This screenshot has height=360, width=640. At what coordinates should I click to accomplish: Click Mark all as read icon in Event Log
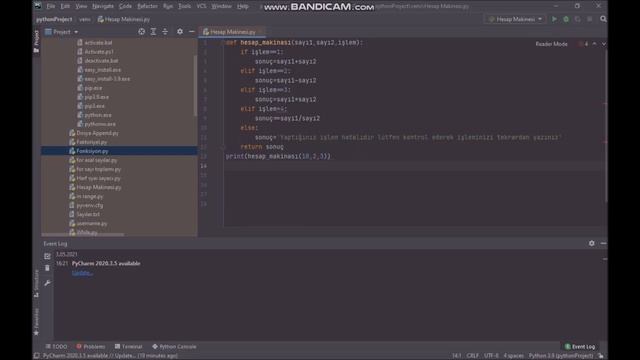47,256
